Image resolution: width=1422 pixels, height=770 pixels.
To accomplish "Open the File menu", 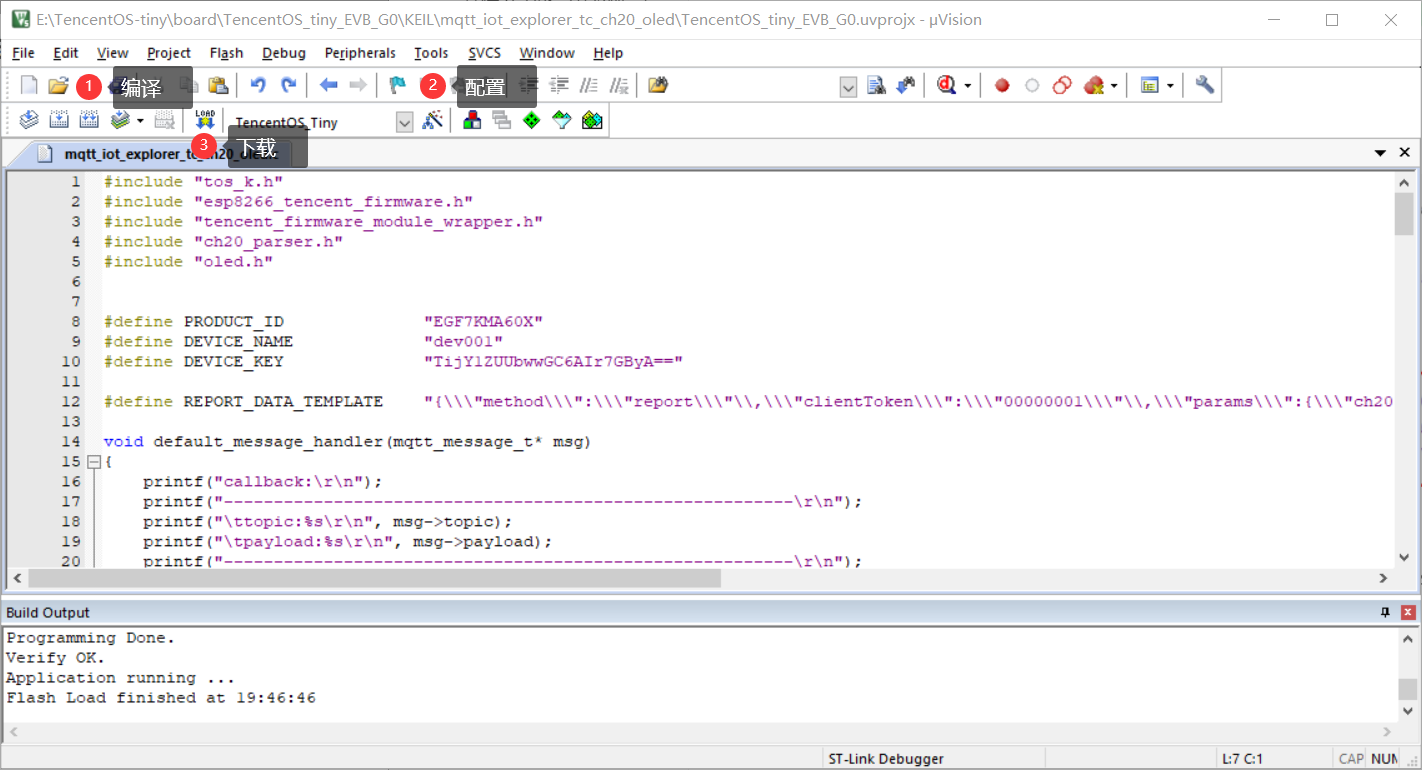I will pyautogui.click(x=23, y=53).
